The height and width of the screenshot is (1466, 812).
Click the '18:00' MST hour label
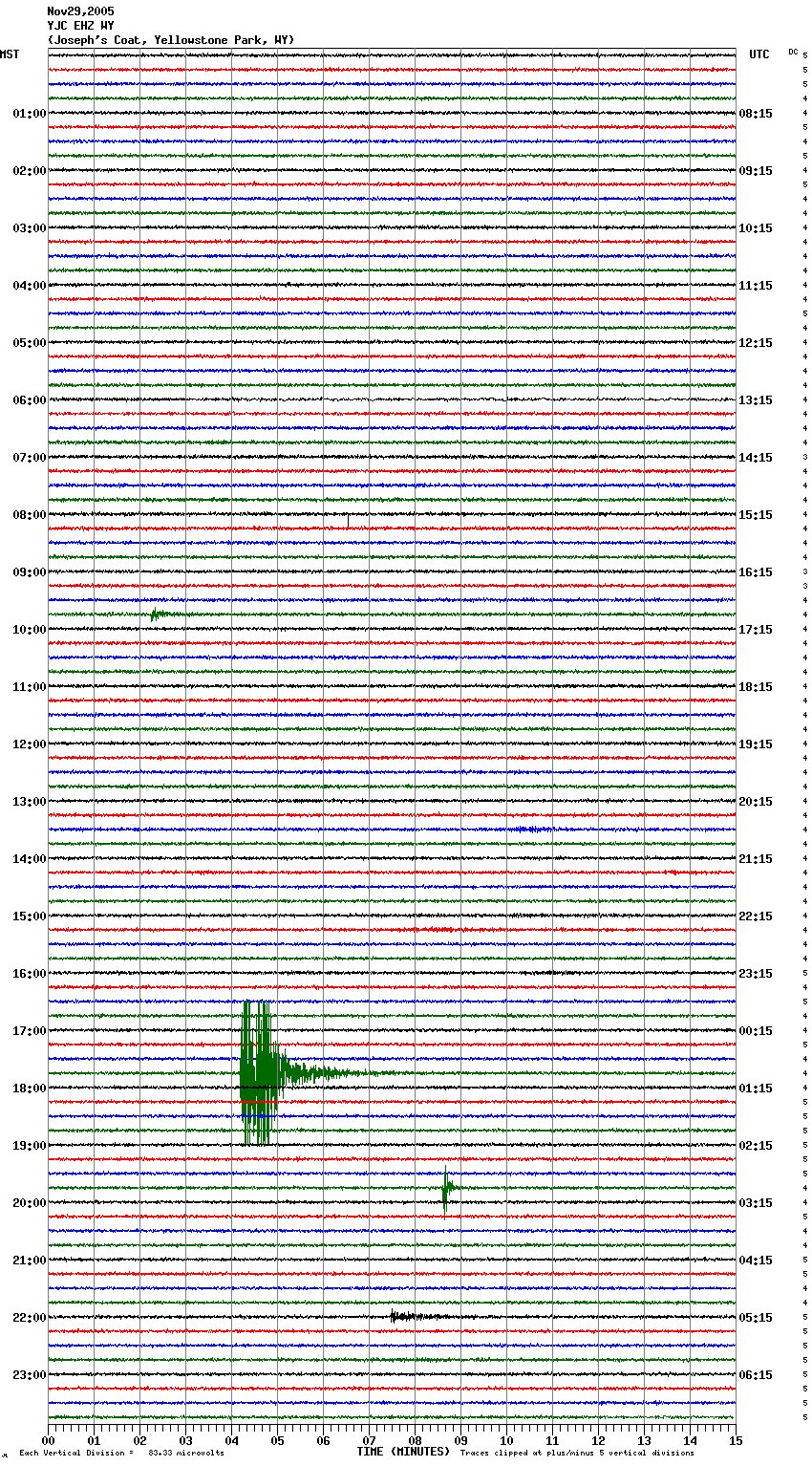29,1089
